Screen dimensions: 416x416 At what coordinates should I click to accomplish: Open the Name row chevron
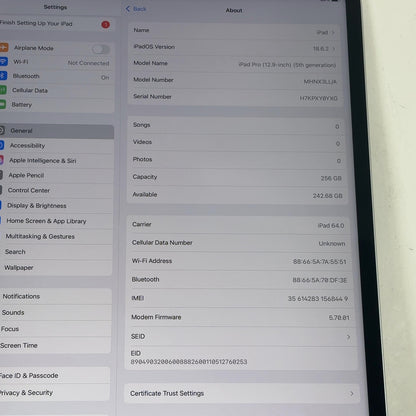tap(333, 32)
